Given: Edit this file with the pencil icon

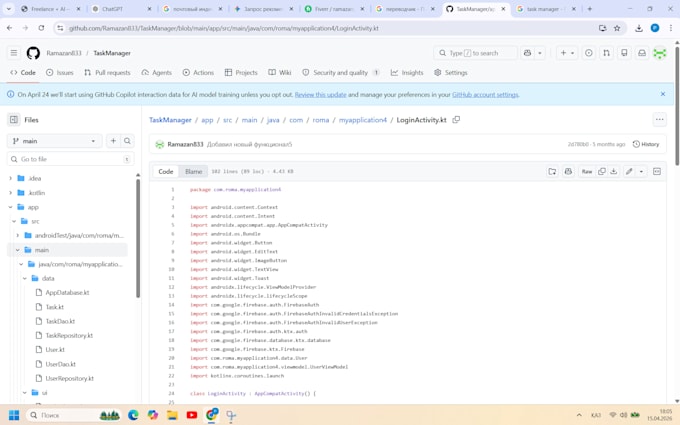Looking at the screenshot, I should [x=629, y=171].
